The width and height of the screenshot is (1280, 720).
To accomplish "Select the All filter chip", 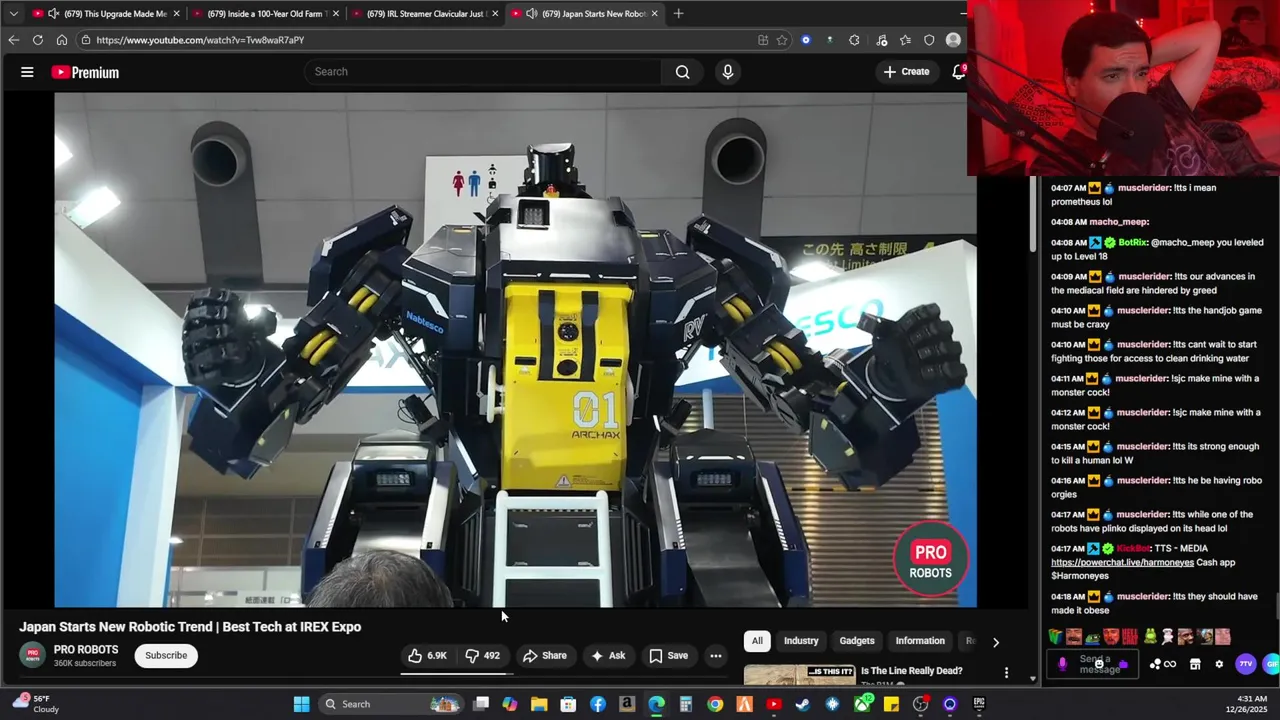I will coord(757,641).
